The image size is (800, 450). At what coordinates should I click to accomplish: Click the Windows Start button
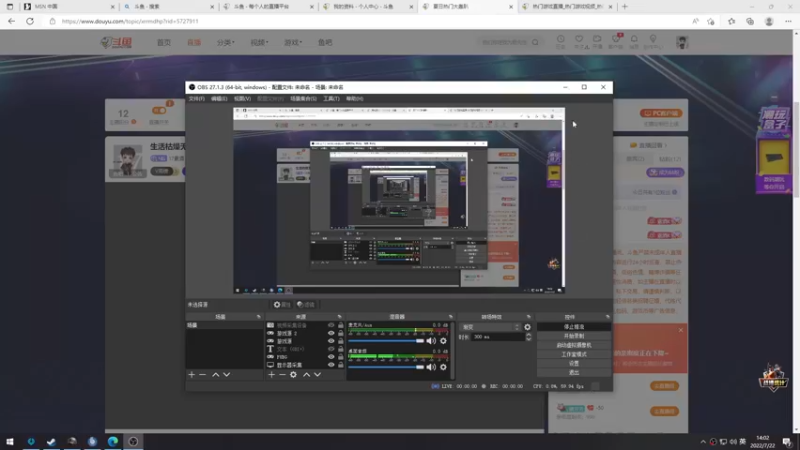(10, 441)
